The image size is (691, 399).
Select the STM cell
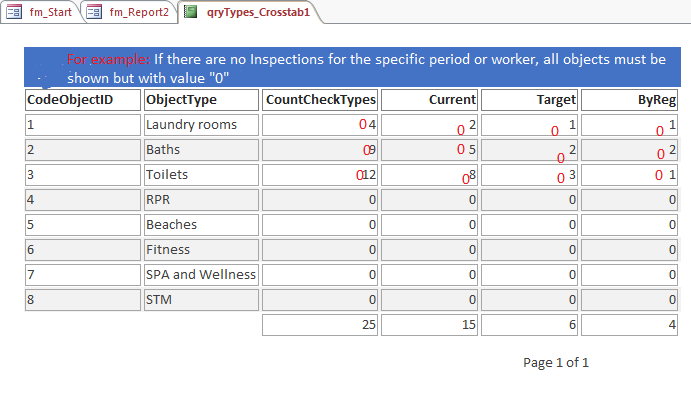point(201,300)
